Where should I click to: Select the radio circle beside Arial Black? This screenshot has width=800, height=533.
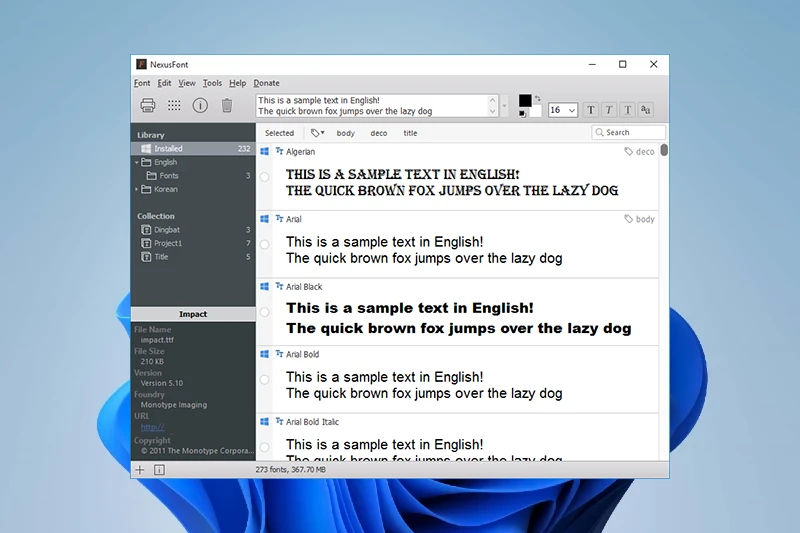pos(264,312)
